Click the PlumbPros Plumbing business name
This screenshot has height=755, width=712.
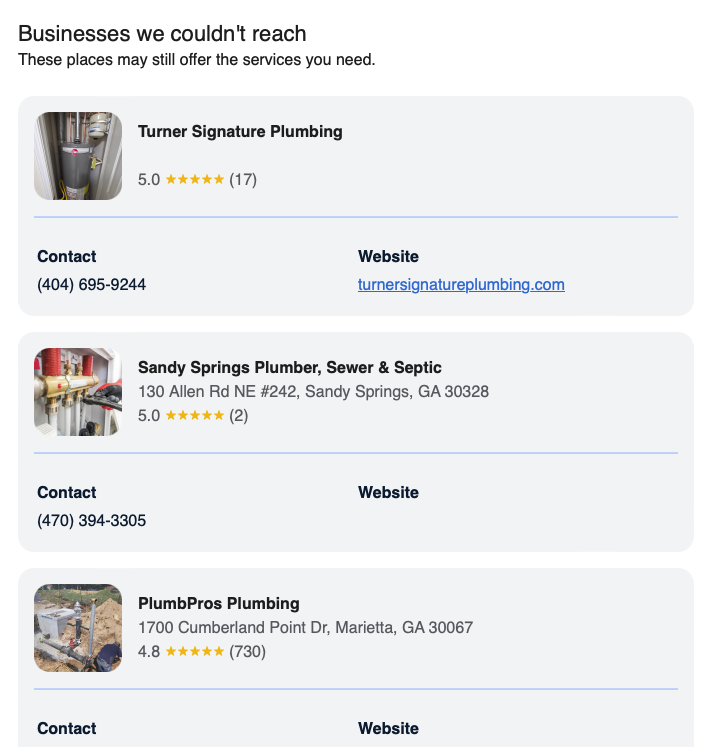[x=218, y=604]
